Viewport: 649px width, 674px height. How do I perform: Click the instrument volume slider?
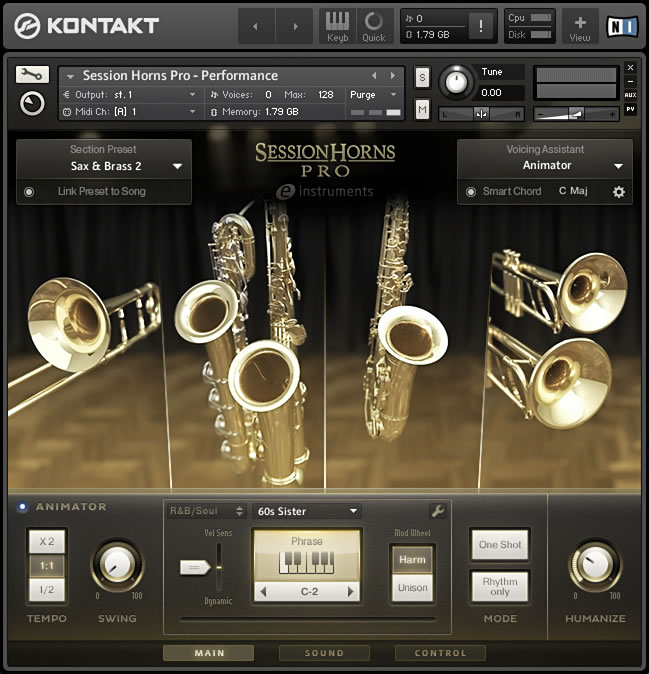click(x=576, y=114)
